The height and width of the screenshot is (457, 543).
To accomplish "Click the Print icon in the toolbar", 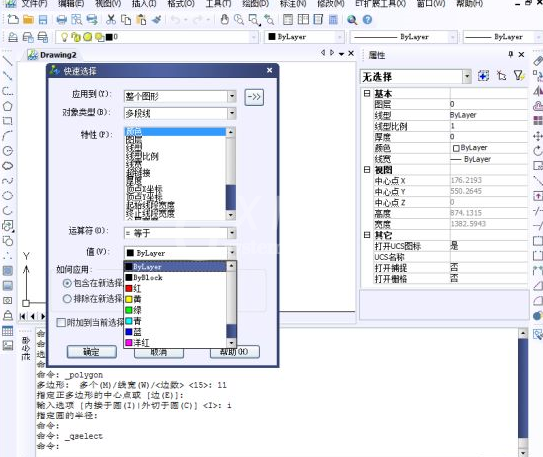I will coord(62,19).
